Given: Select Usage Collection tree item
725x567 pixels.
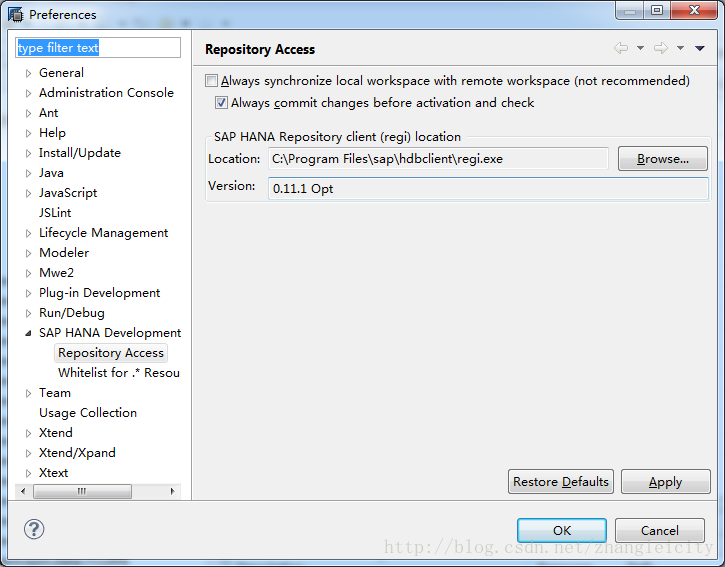Looking at the screenshot, I should click(x=88, y=413).
